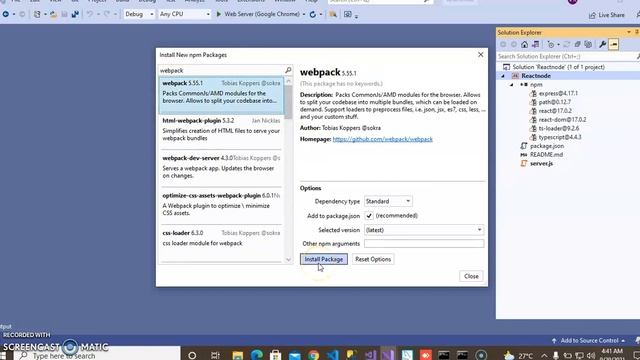Click the search magnifier in the npm dialog
This screenshot has width=640, height=360.
(x=288, y=70)
